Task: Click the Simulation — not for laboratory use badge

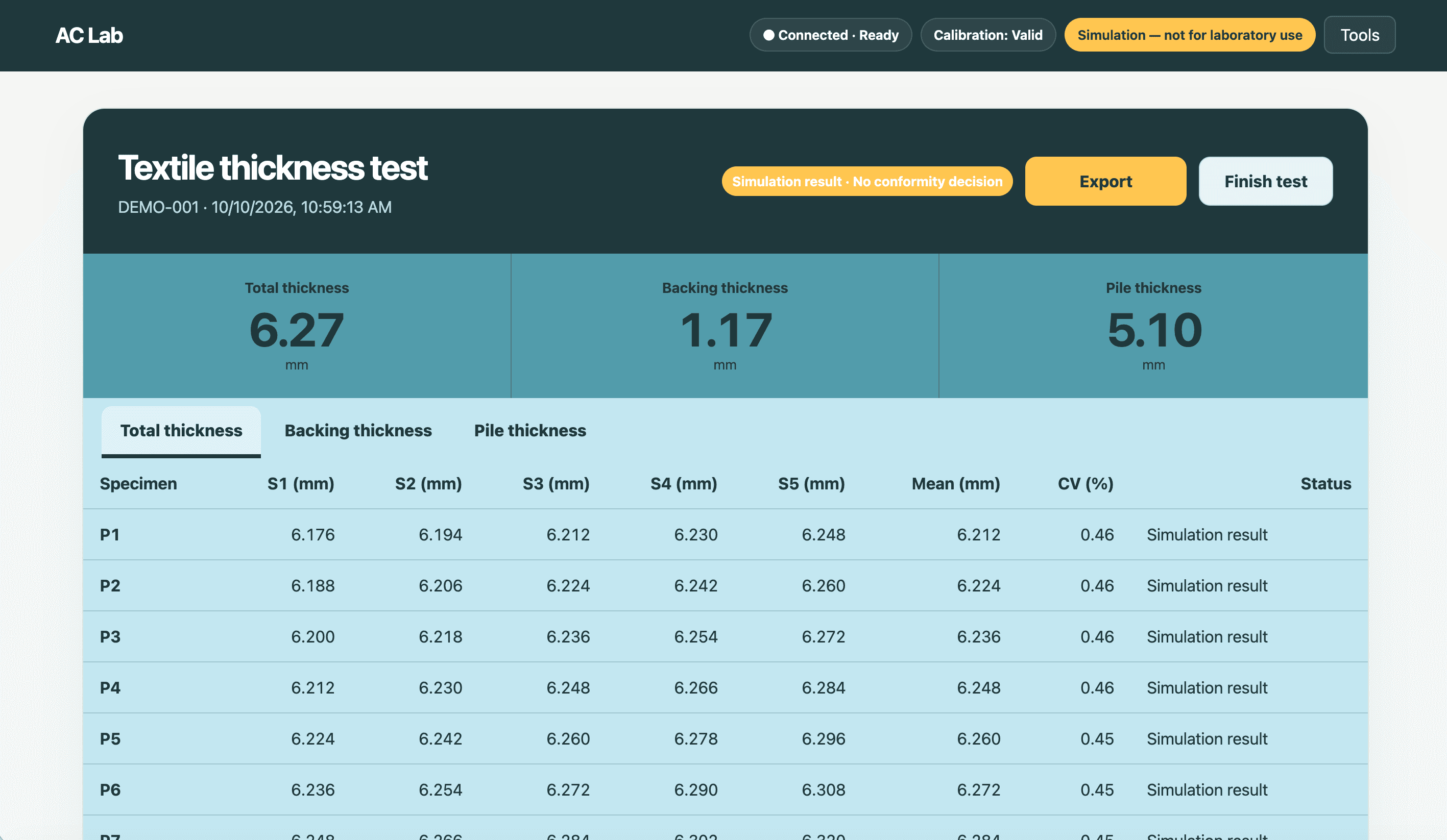Action: pyautogui.click(x=1189, y=35)
